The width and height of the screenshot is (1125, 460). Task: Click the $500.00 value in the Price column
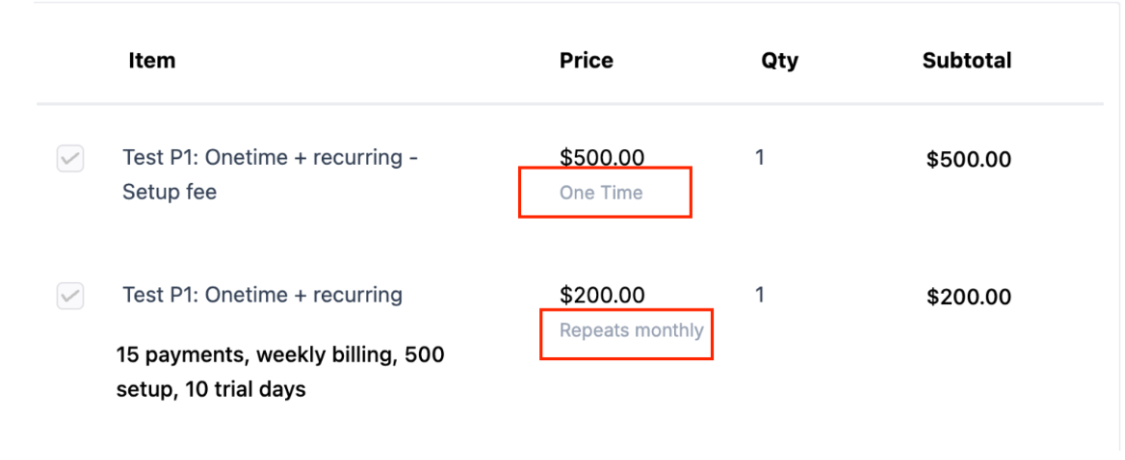point(602,158)
